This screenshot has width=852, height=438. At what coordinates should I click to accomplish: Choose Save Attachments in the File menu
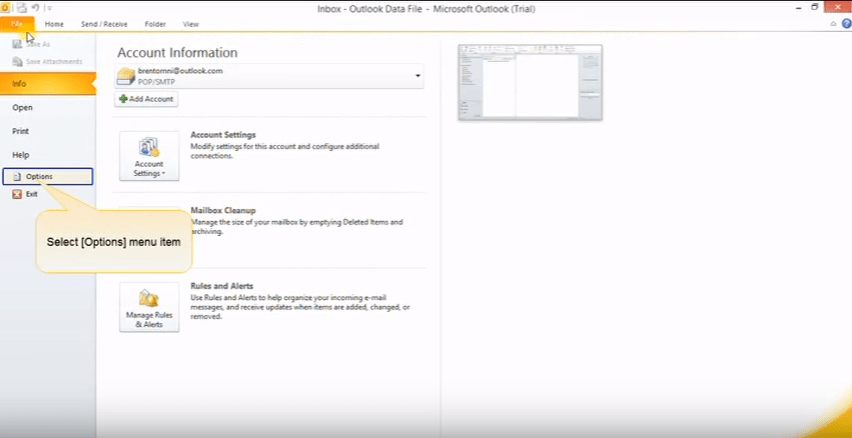pos(47,61)
